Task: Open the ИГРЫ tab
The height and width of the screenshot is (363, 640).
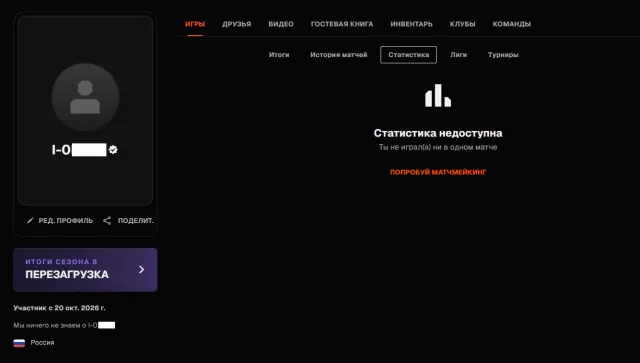Action: [195, 24]
